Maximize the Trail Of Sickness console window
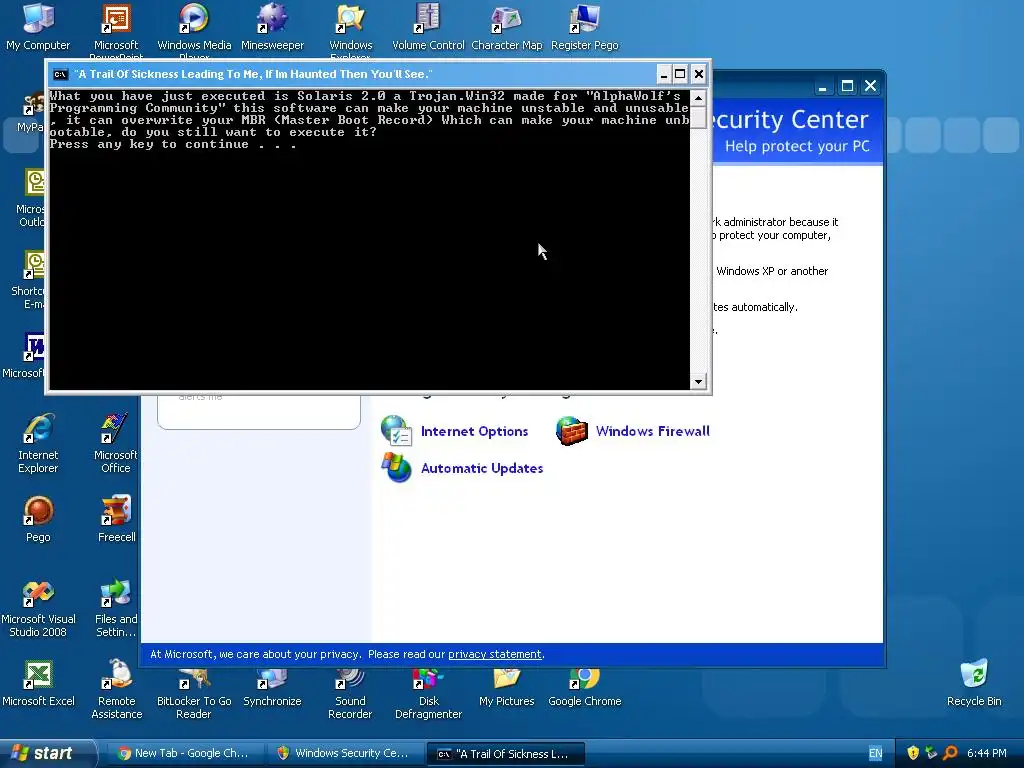 (680, 74)
